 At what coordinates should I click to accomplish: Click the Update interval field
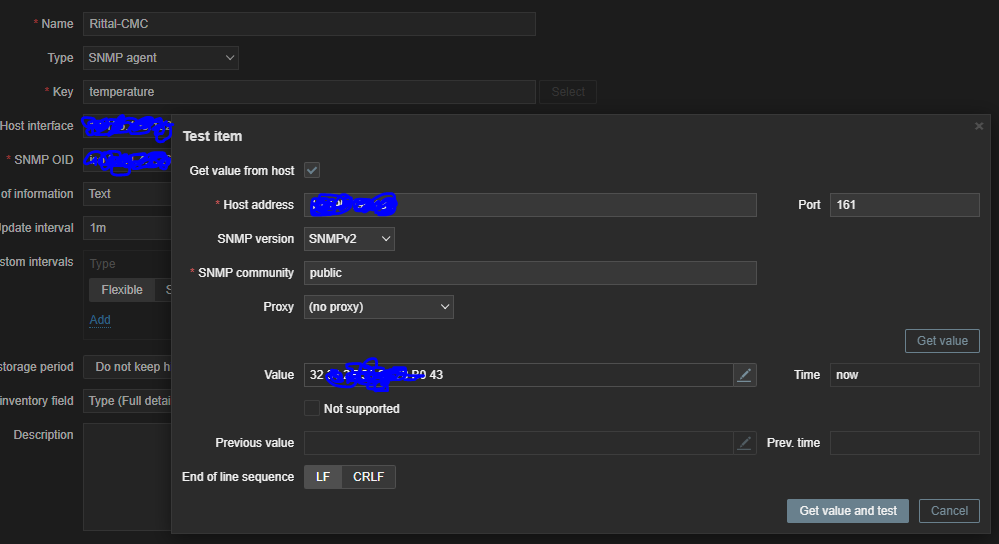127,227
